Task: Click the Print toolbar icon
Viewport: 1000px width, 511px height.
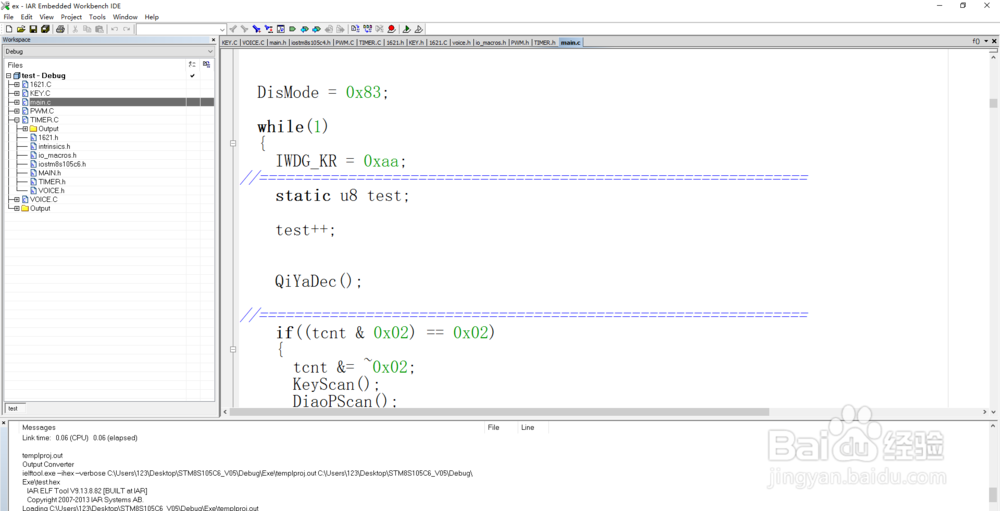Action: tap(60, 29)
